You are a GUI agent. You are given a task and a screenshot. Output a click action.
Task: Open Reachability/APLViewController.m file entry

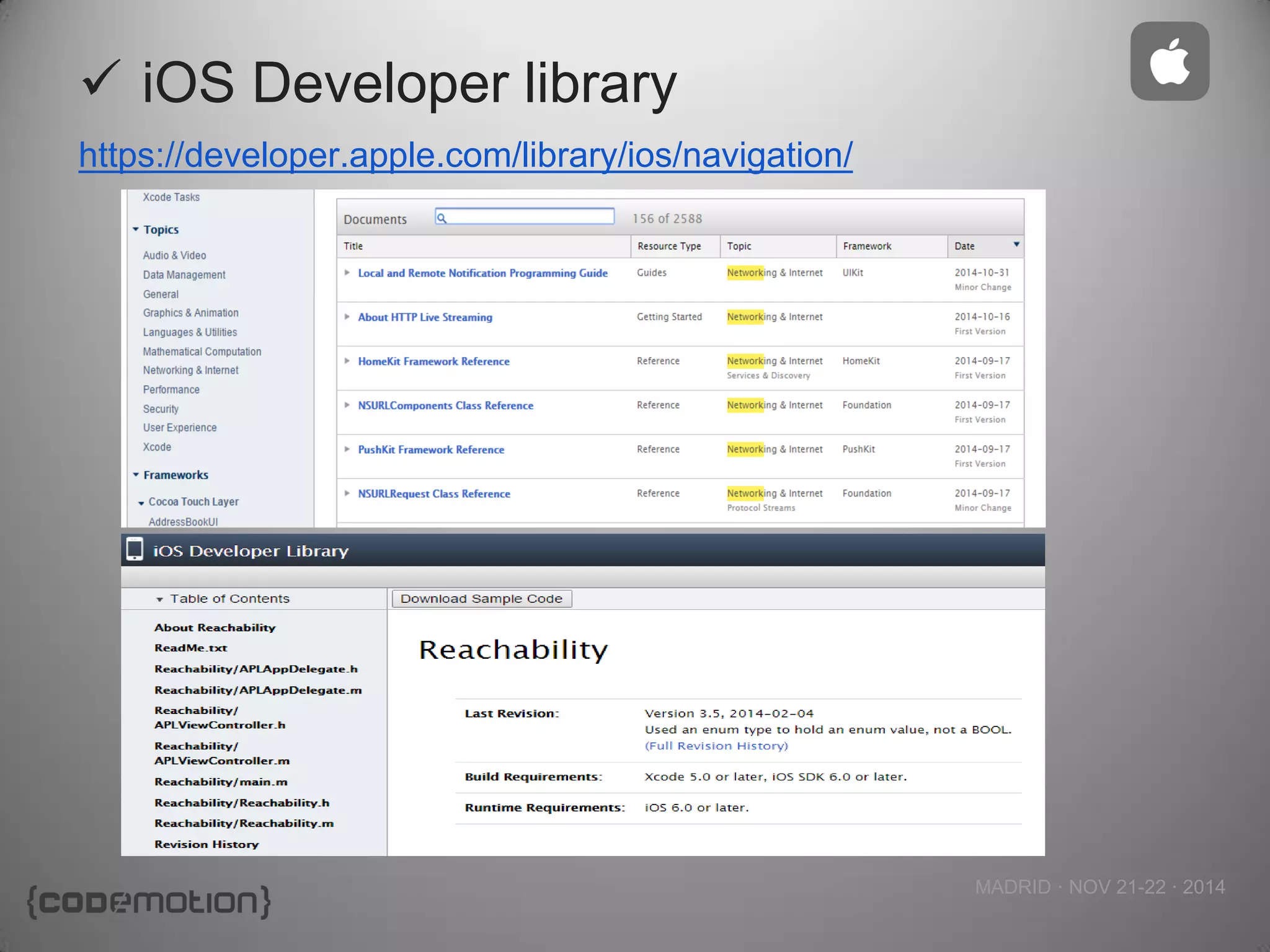click(x=222, y=753)
